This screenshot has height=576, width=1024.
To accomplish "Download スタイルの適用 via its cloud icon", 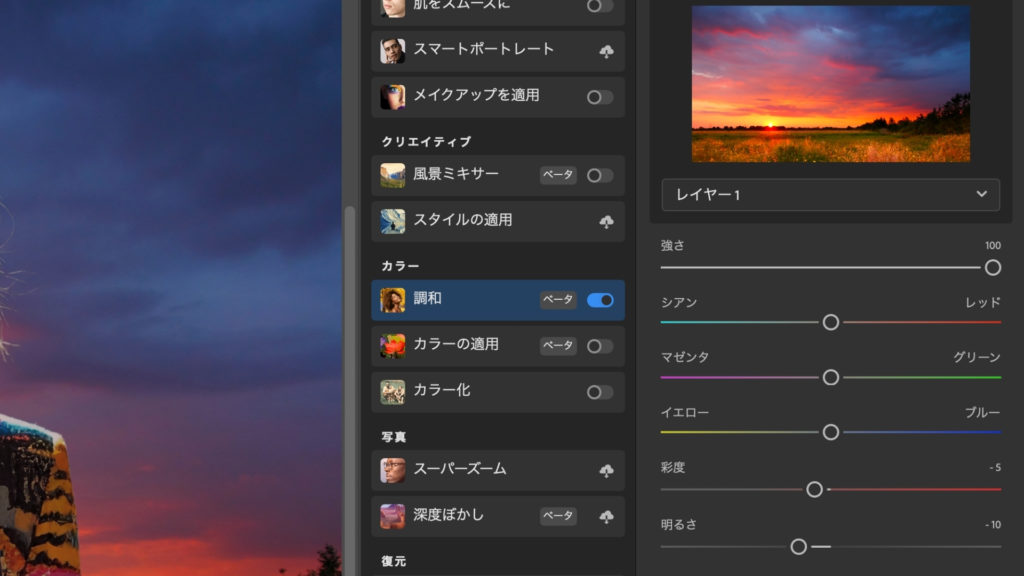I will coord(606,222).
